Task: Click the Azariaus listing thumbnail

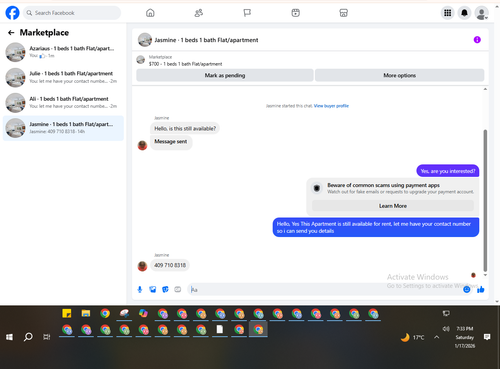Action: tap(15, 52)
